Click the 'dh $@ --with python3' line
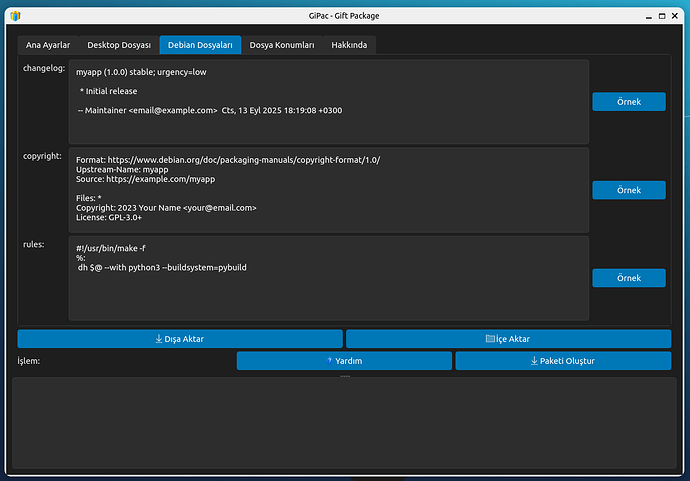Viewport: 690px width, 481px height. click(x=162, y=268)
